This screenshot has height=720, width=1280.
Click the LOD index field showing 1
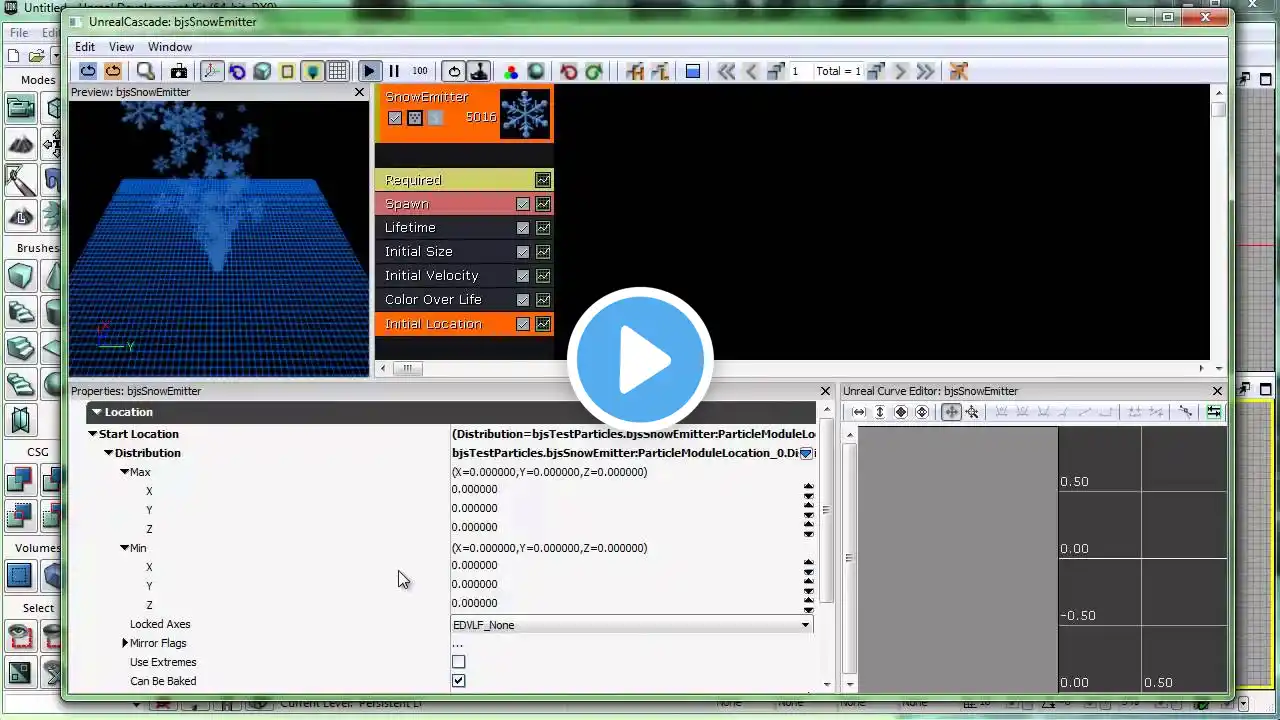(800, 71)
